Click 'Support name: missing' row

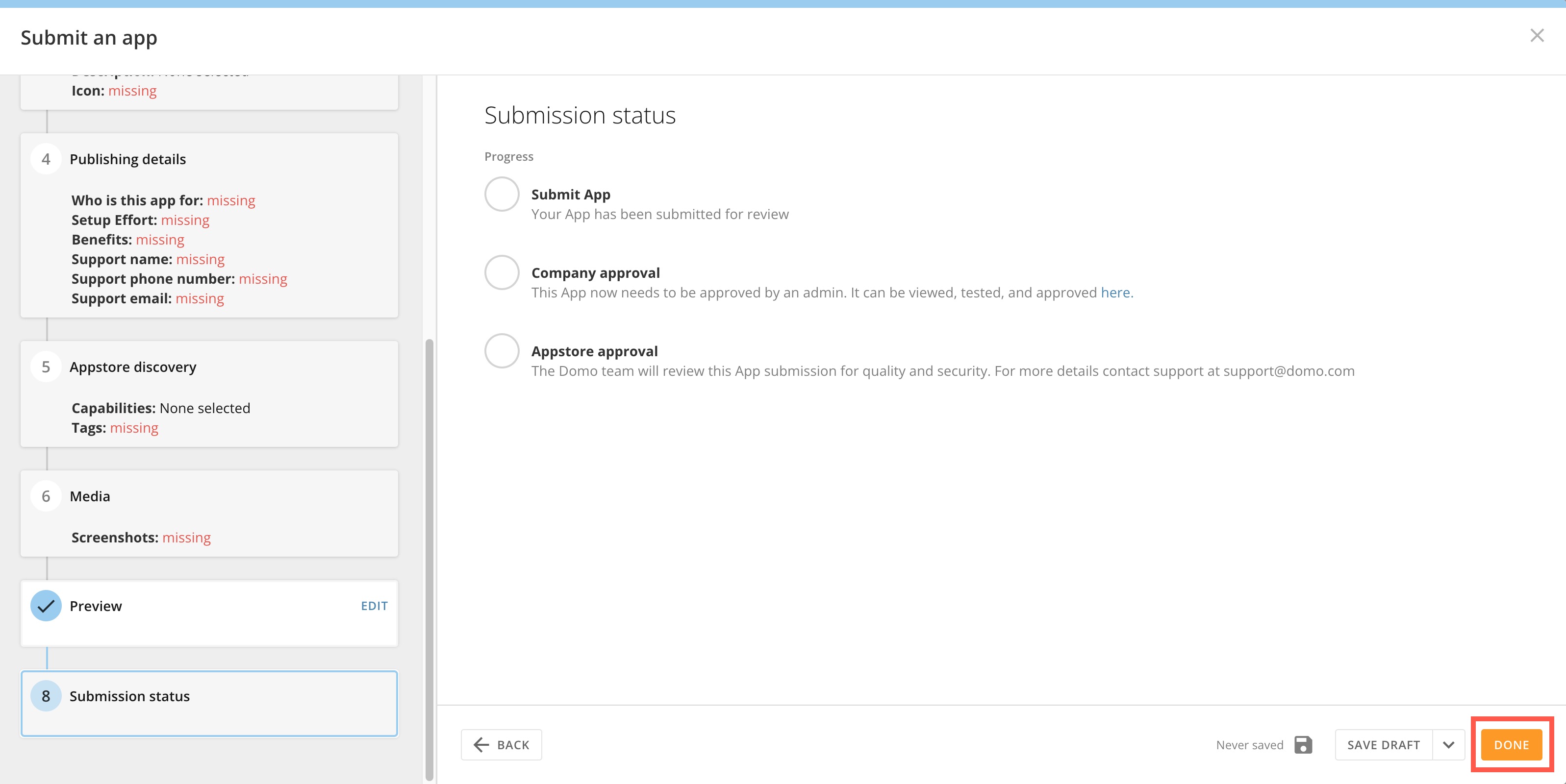pyautogui.click(x=148, y=260)
